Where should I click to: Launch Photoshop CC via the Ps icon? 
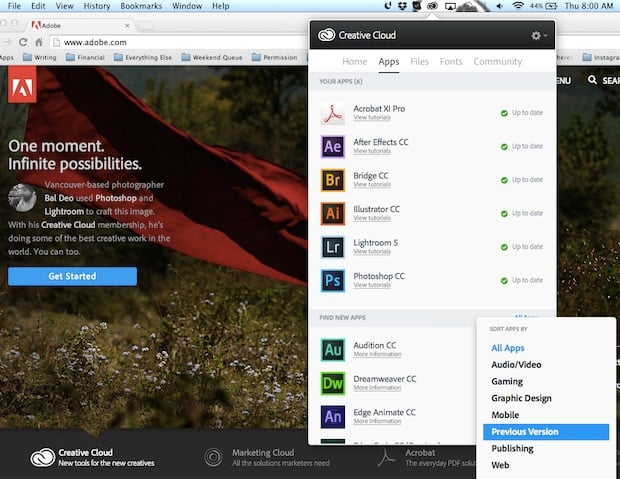pyautogui.click(x=333, y=281)
